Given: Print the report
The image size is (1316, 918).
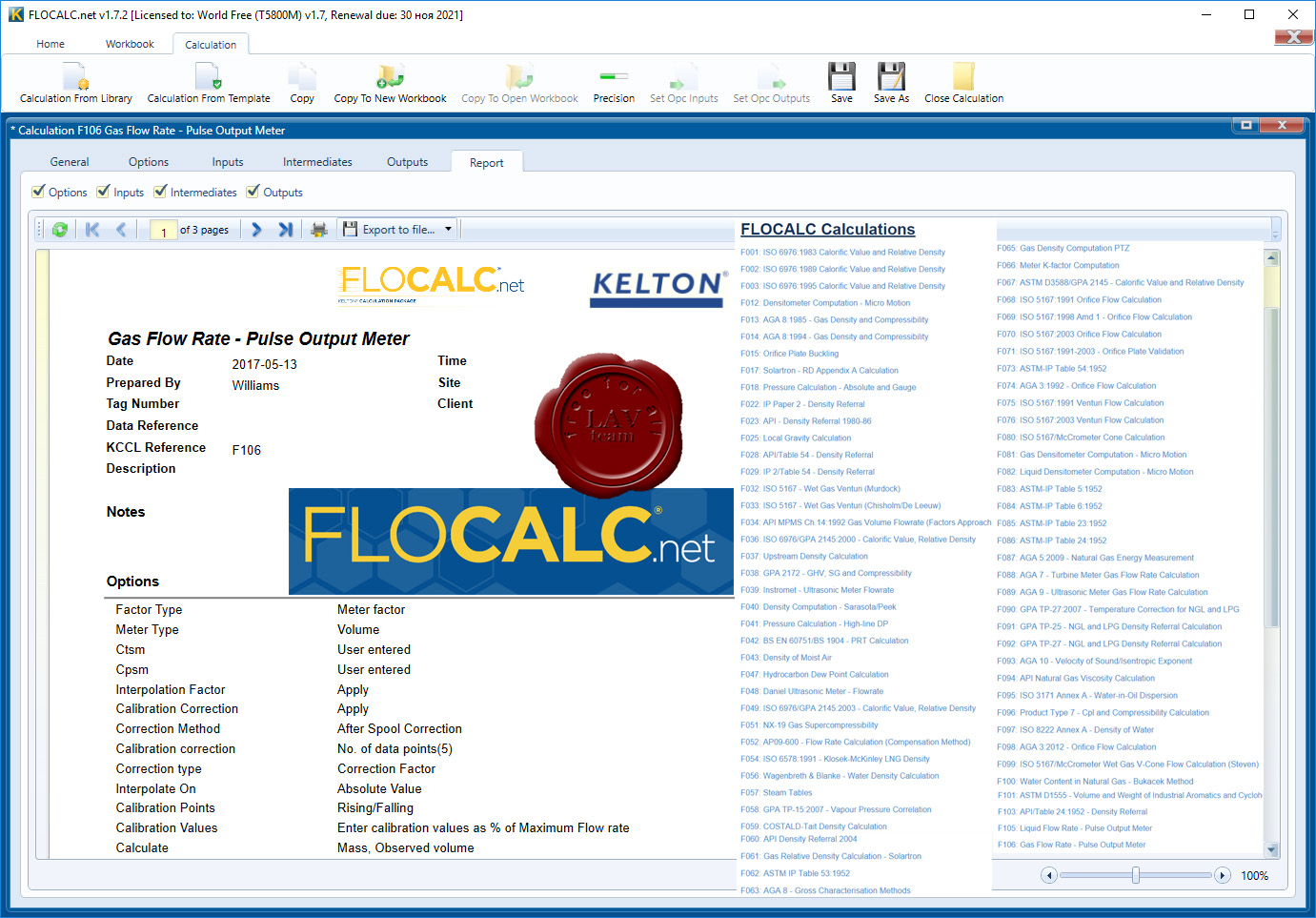Looking at the screenshot, I should coord(319,230).
